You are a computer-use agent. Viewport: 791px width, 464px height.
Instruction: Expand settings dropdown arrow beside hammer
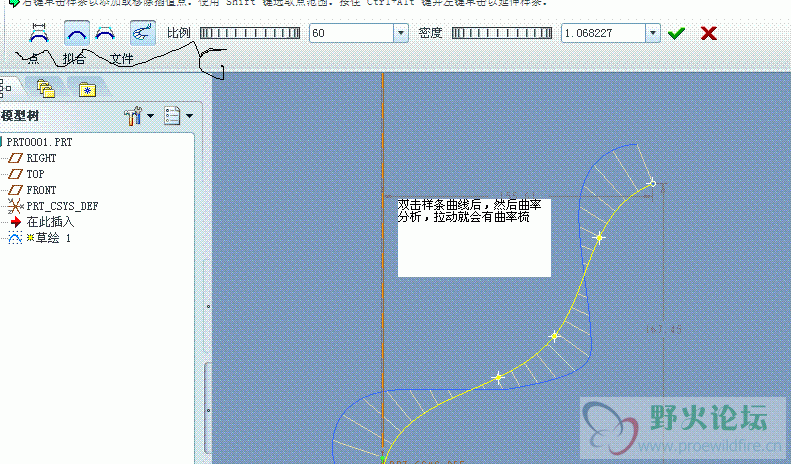click(150, 116)
